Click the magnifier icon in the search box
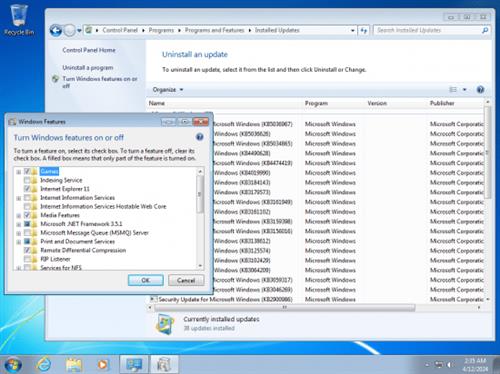 [x=485, y=30]
